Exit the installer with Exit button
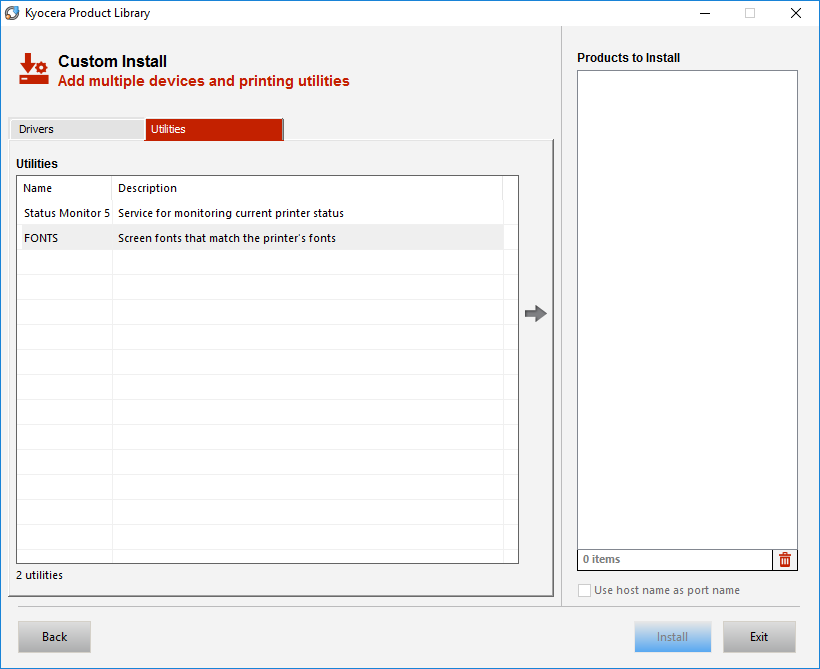The width and height of the screenshot is (820, 669). click(x=759, y=637)
